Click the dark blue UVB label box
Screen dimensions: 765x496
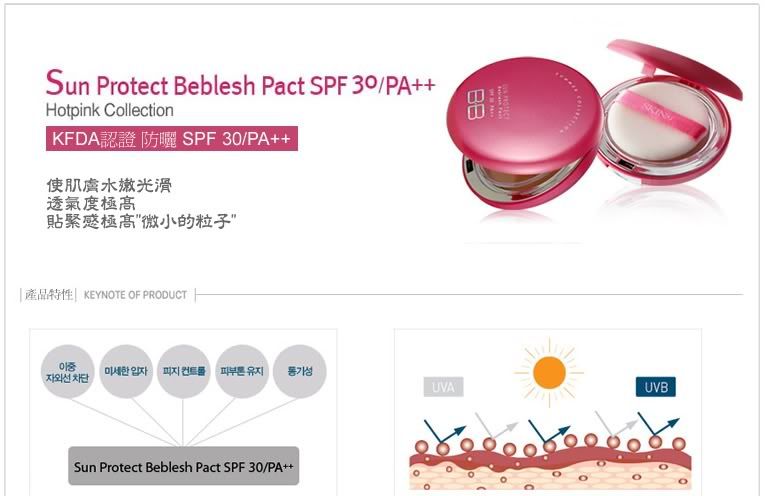click(x=656, y=387)
